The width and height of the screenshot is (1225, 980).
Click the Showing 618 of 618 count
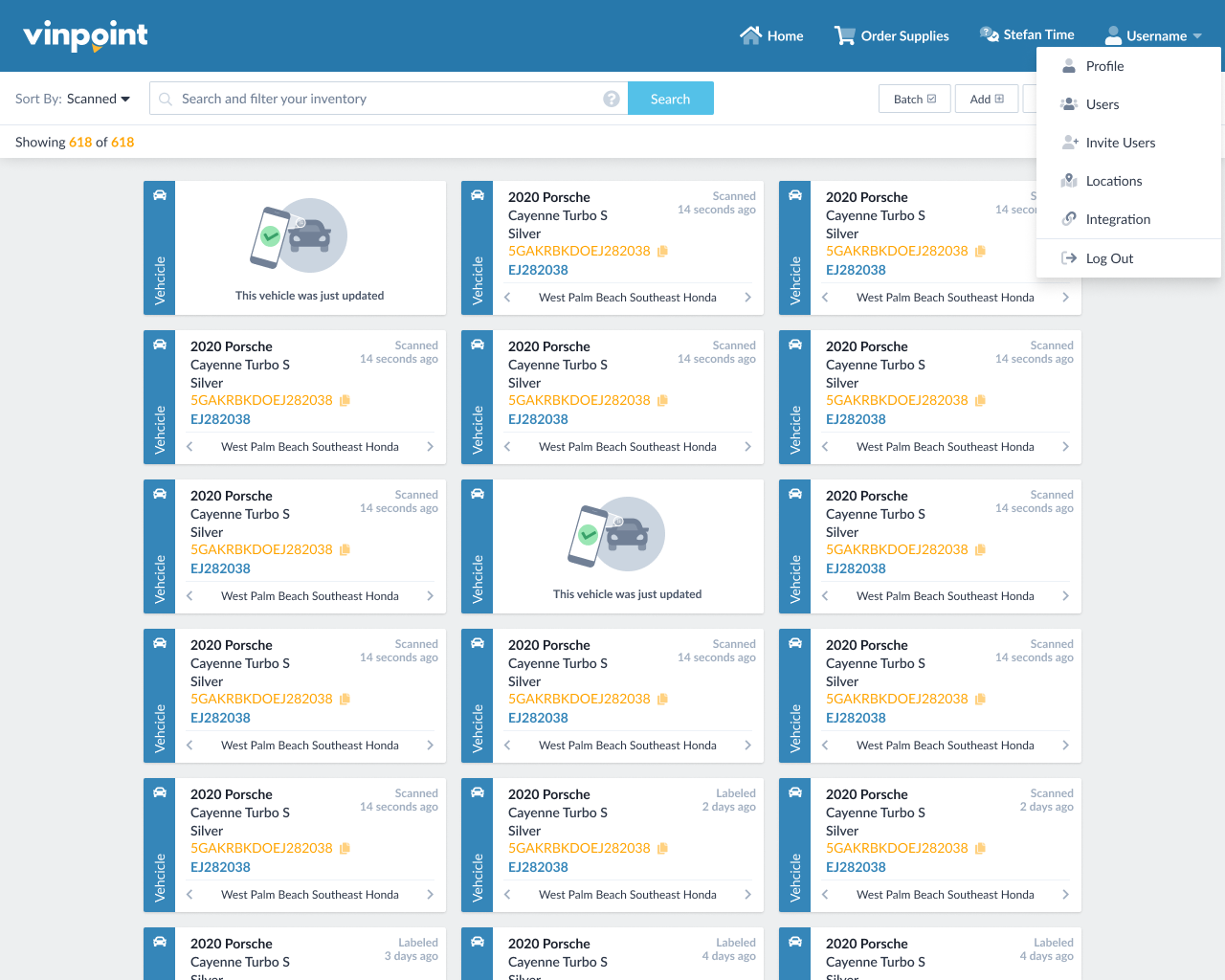tap(75, 142)
